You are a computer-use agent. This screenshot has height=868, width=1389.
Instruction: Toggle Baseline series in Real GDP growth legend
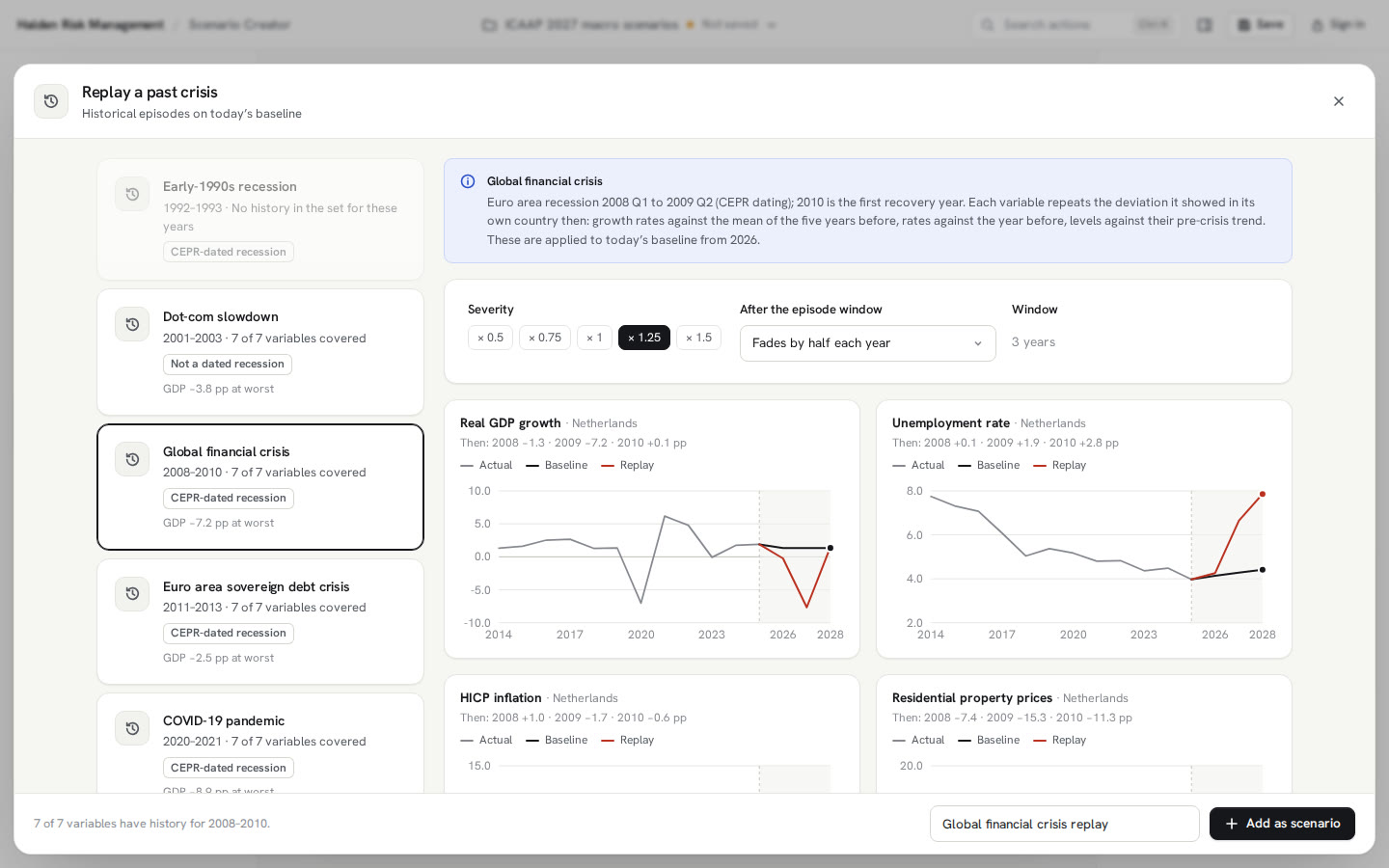coord(557,465)
